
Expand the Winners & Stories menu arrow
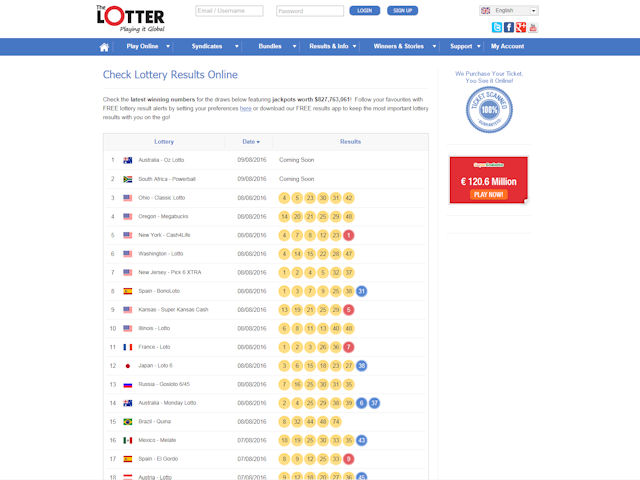[434, 47]
